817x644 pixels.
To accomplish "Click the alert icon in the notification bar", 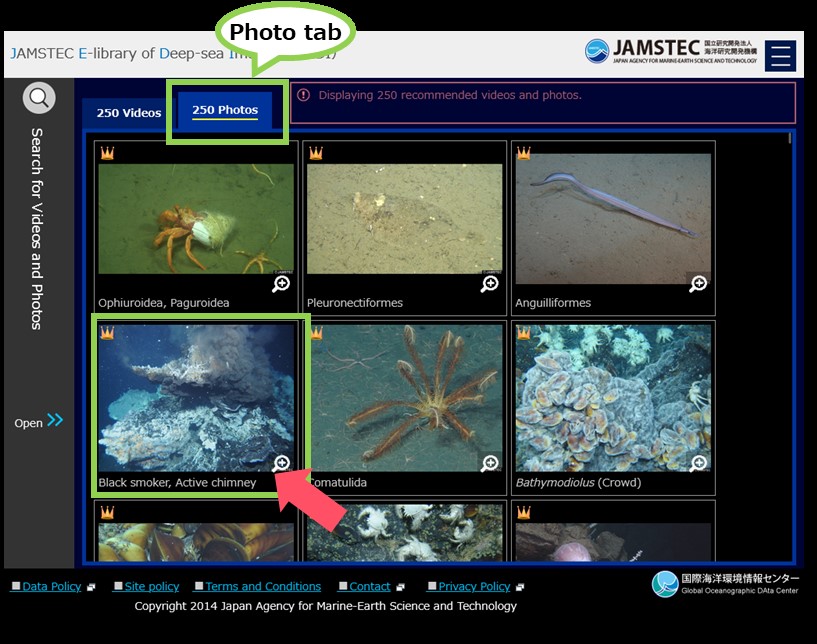I will (303, 95).
